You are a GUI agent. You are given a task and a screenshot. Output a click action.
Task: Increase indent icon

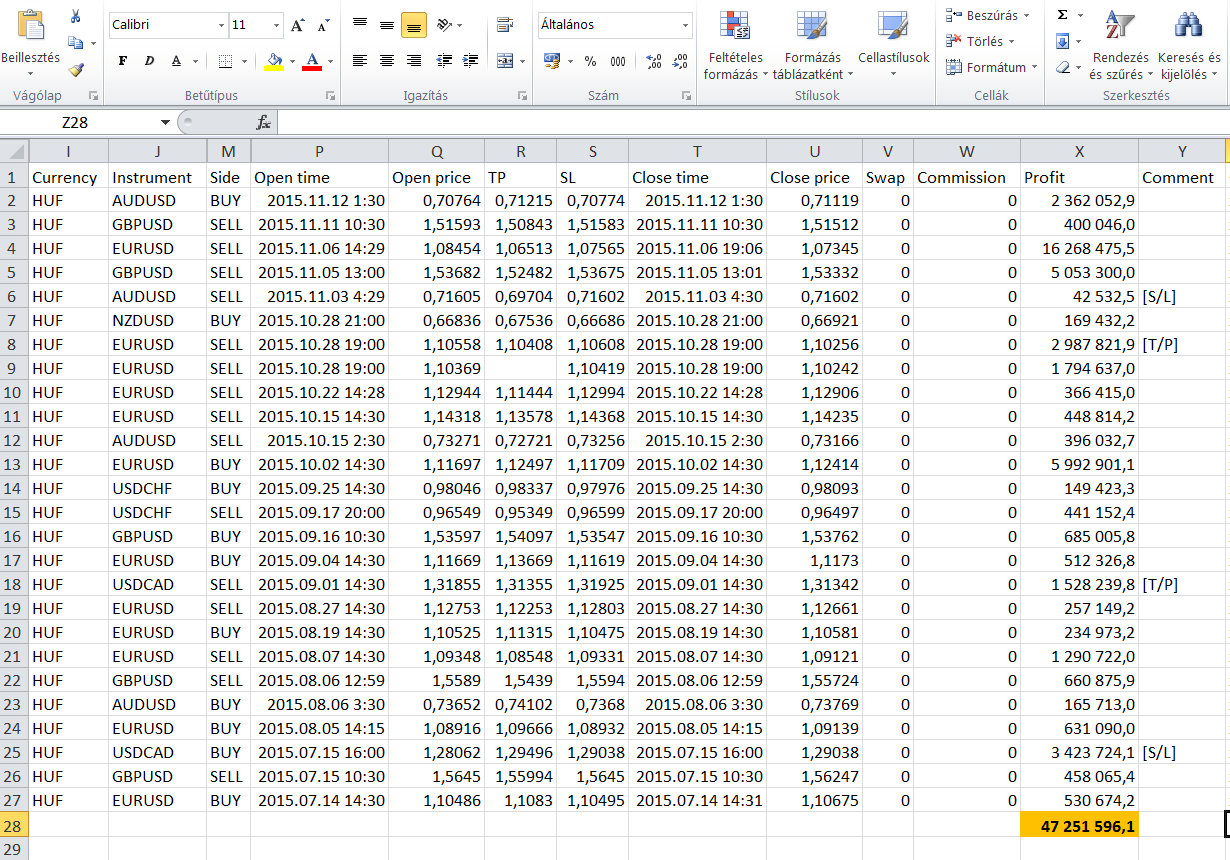click(471, 61)
